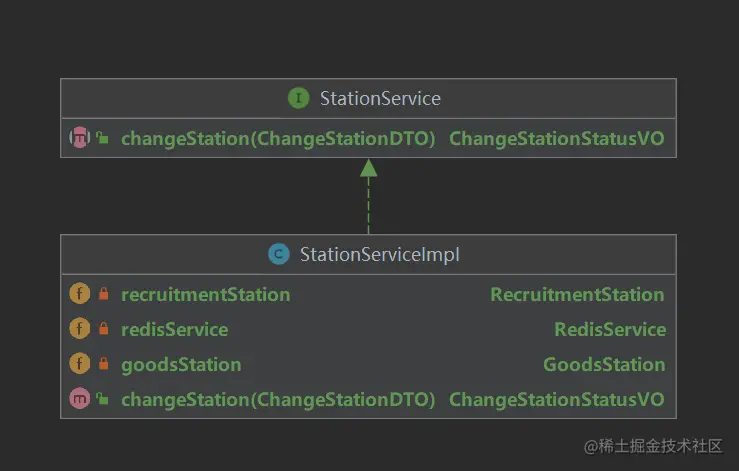Select the recruitmentStation field name
Image resolution: width=739 pixels, height=471 pixels.
(x=205, y=295)
